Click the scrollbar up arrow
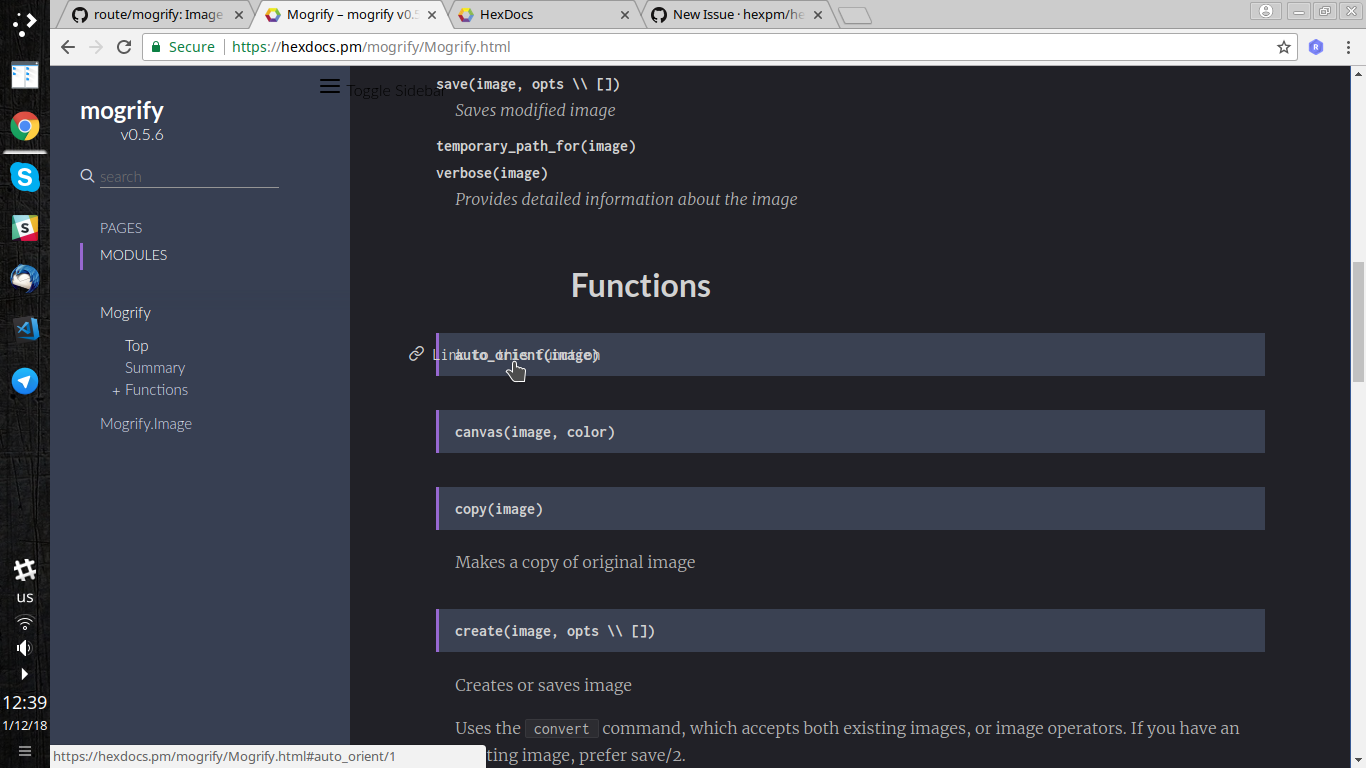Image resolution: width=1366 pixels, height=768 pixels. coord(1358,73)
